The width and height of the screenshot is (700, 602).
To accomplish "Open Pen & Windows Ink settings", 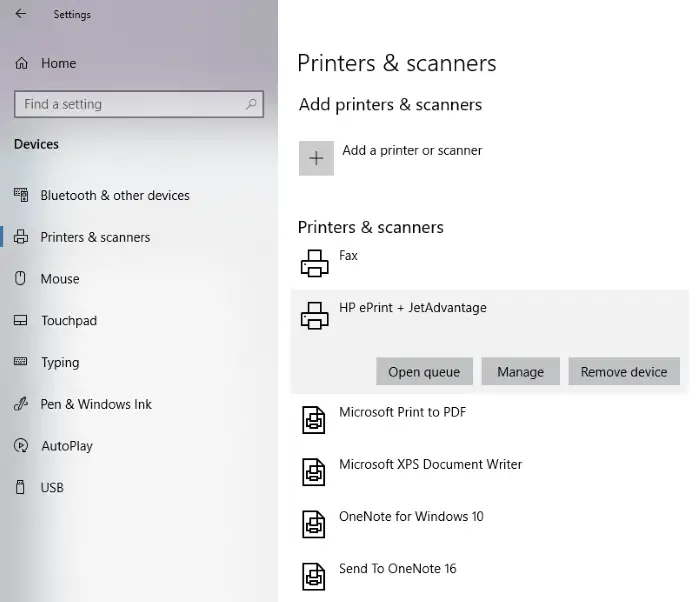I will click(96, 404).
